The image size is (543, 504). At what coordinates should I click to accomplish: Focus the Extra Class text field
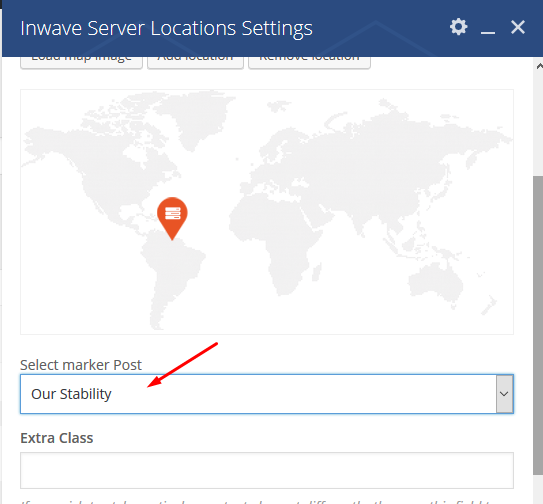(267, 470)
